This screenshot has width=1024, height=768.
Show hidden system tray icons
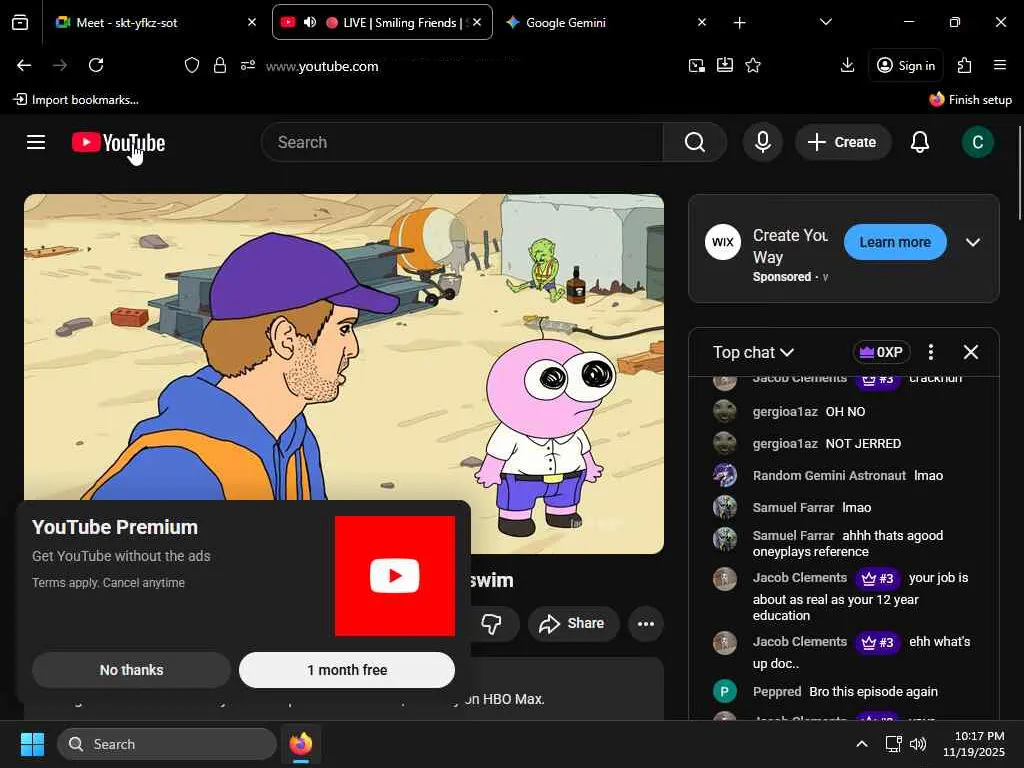coord(862,744)
